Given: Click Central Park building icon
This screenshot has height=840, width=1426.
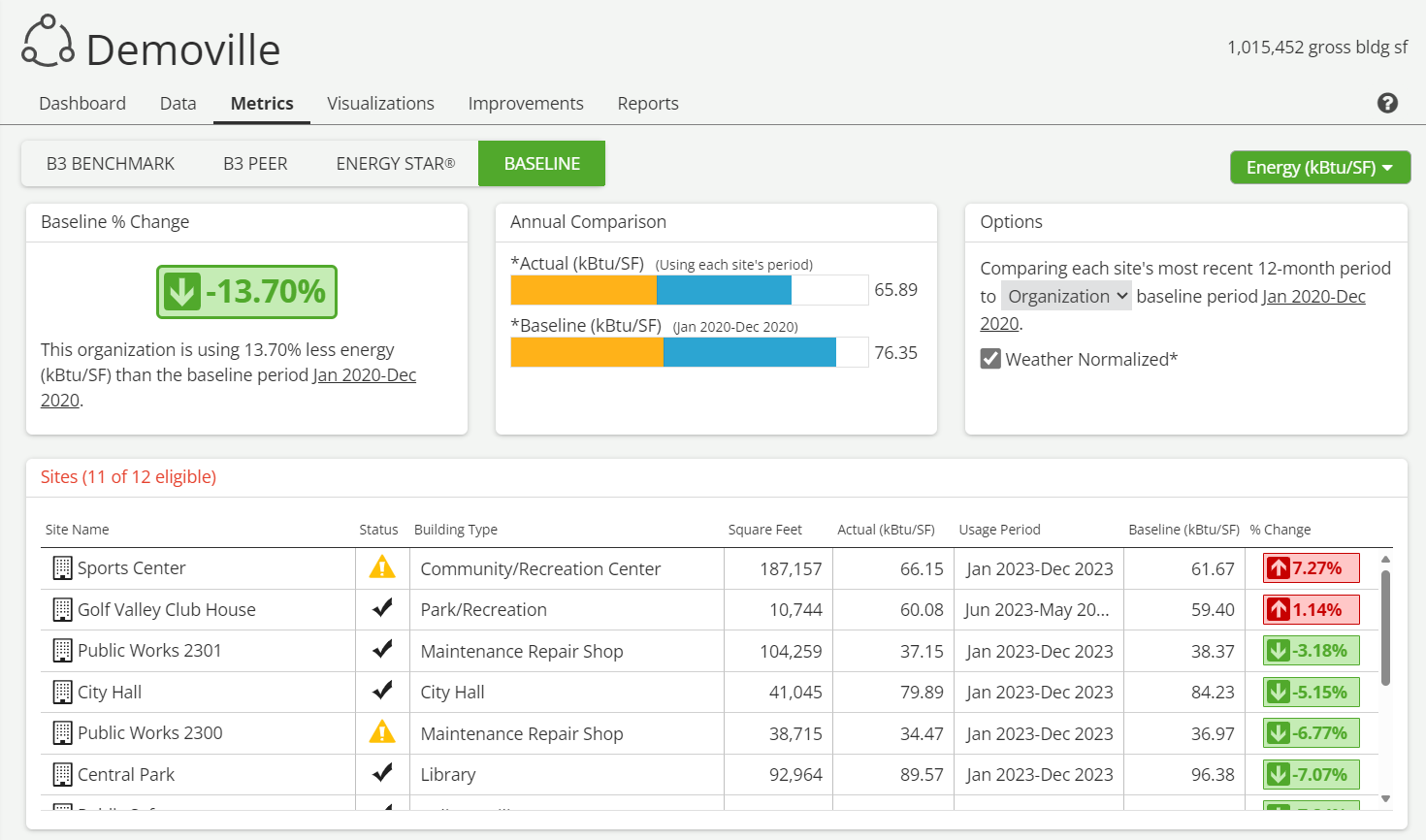Looking at the screenshot, I should 62,774.
